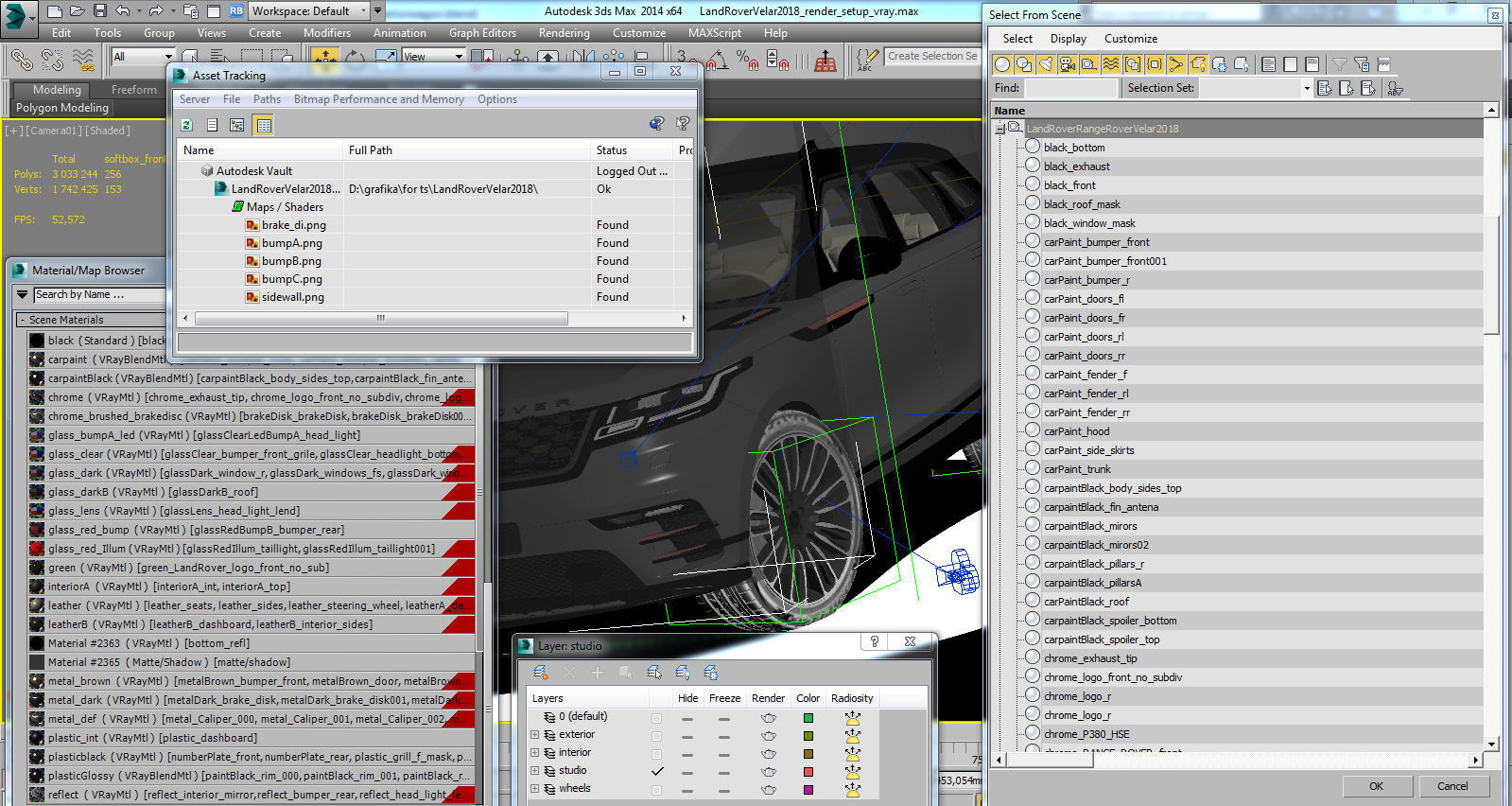Toggle Display Geometry filter in Select From Scene
The height and width of the screenshot is (806, 1512).
pos(1002,64)
